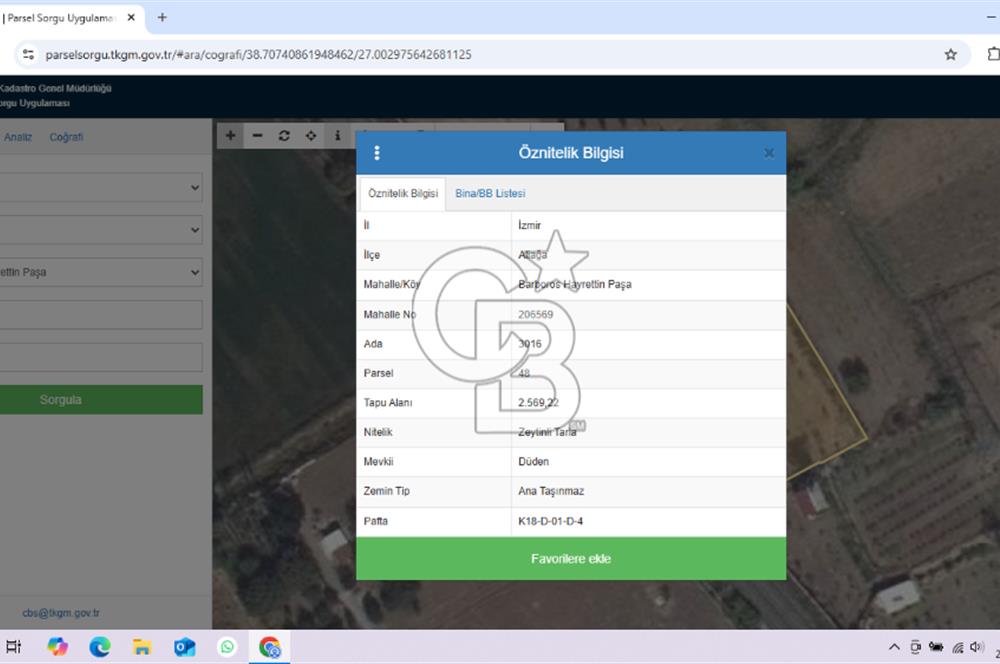
Task: Expand the first dropdown in the query panel
Action: coord(101,188)
